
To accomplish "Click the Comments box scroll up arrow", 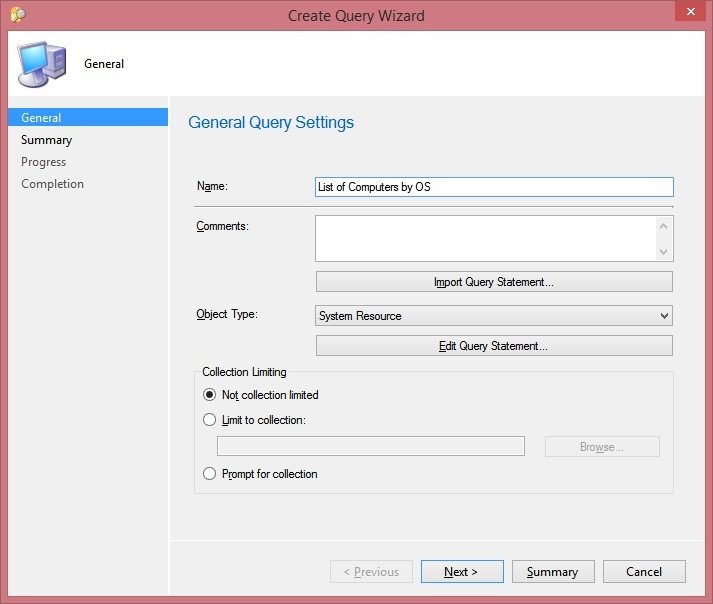I will [x=663, y=226].
